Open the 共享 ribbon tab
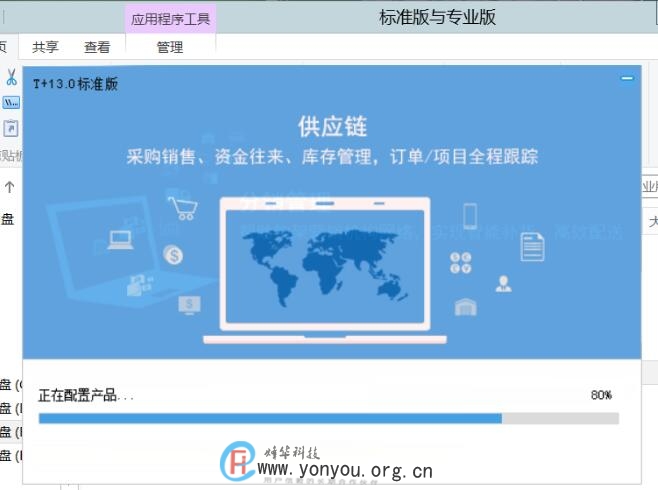This screenshot has width=658, height=490. pos(45,47)
